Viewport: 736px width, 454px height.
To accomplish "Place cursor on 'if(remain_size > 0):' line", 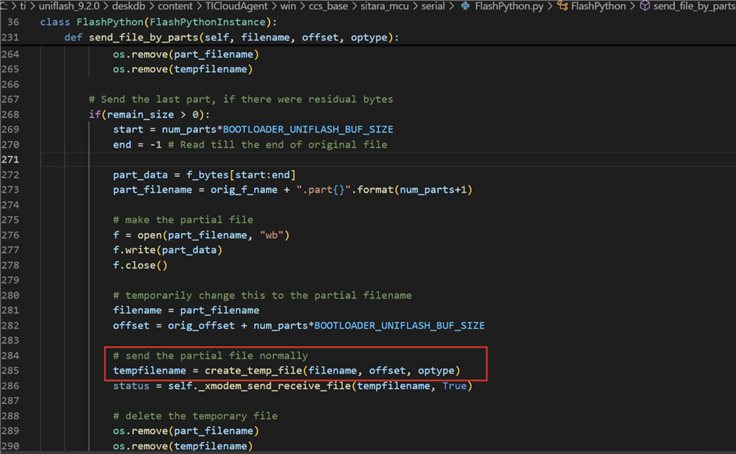I will [x=149, y=115].
